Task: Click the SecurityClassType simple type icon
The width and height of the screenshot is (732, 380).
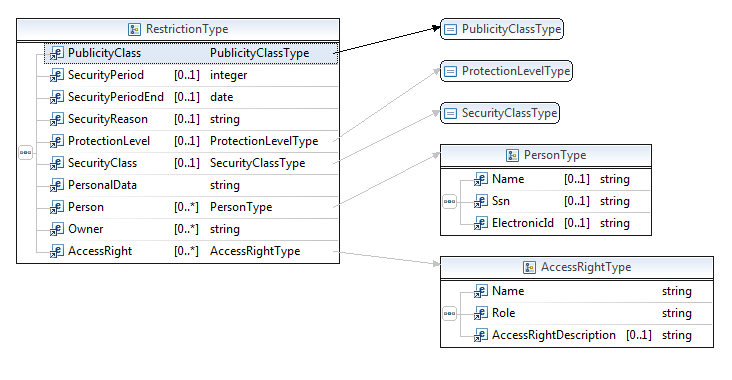Action: 450,113
